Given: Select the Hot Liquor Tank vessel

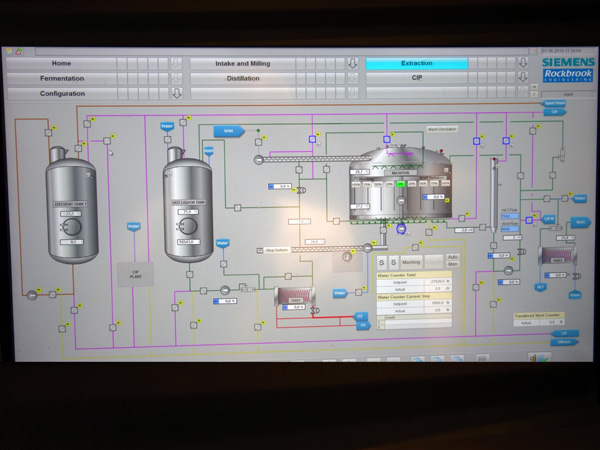Looking at the screenshot, I should coord(188,200).
